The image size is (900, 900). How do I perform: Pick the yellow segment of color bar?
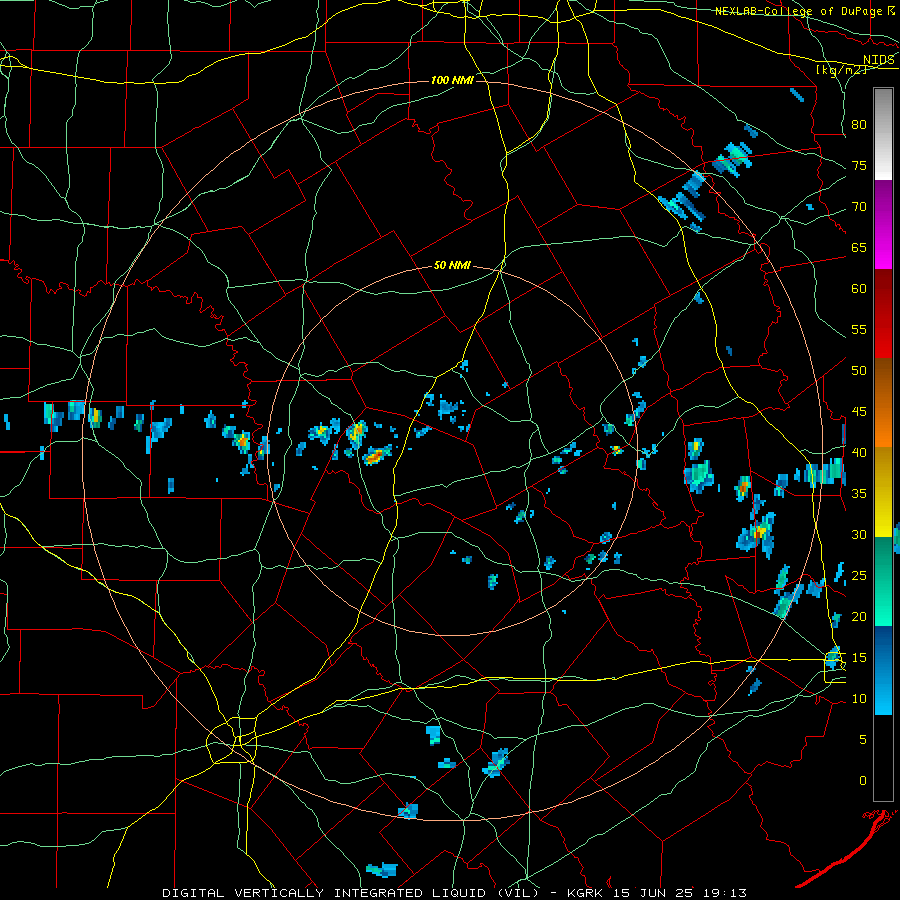883,492
